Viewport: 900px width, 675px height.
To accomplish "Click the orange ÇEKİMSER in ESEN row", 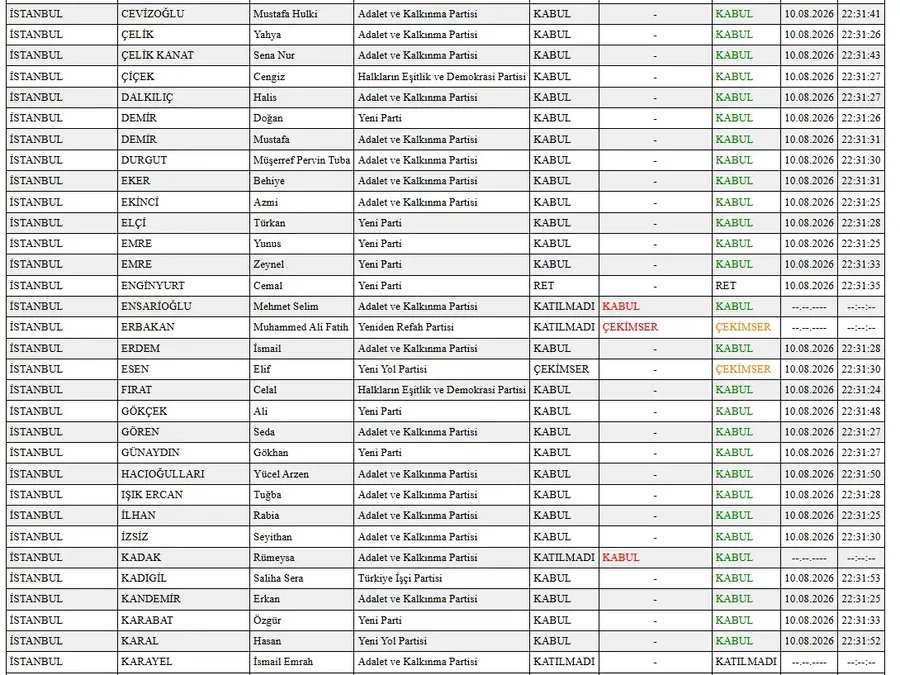I will click(x=743, y=369).
